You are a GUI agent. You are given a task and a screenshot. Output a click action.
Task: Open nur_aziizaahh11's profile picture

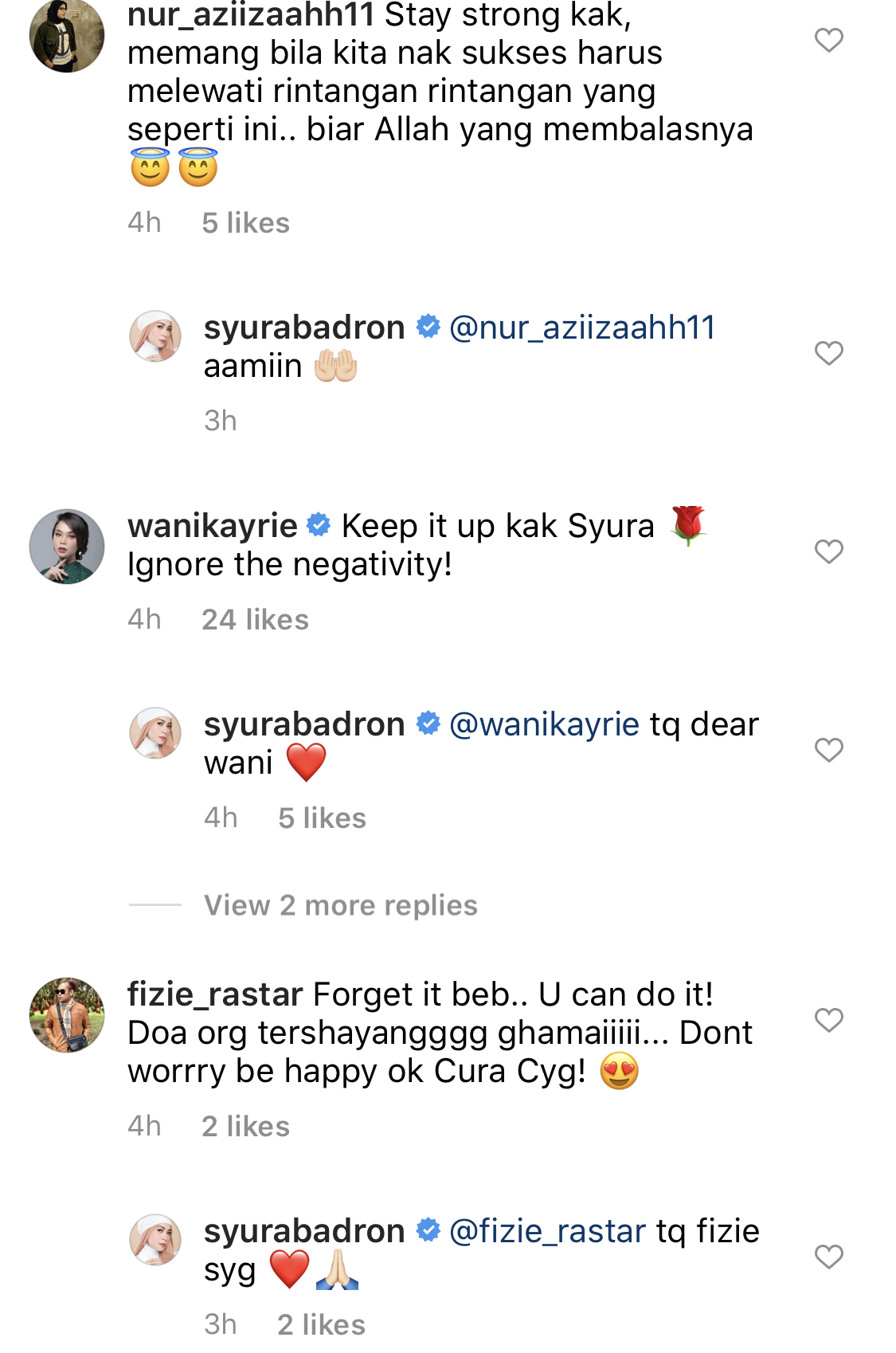coord(67,36)
